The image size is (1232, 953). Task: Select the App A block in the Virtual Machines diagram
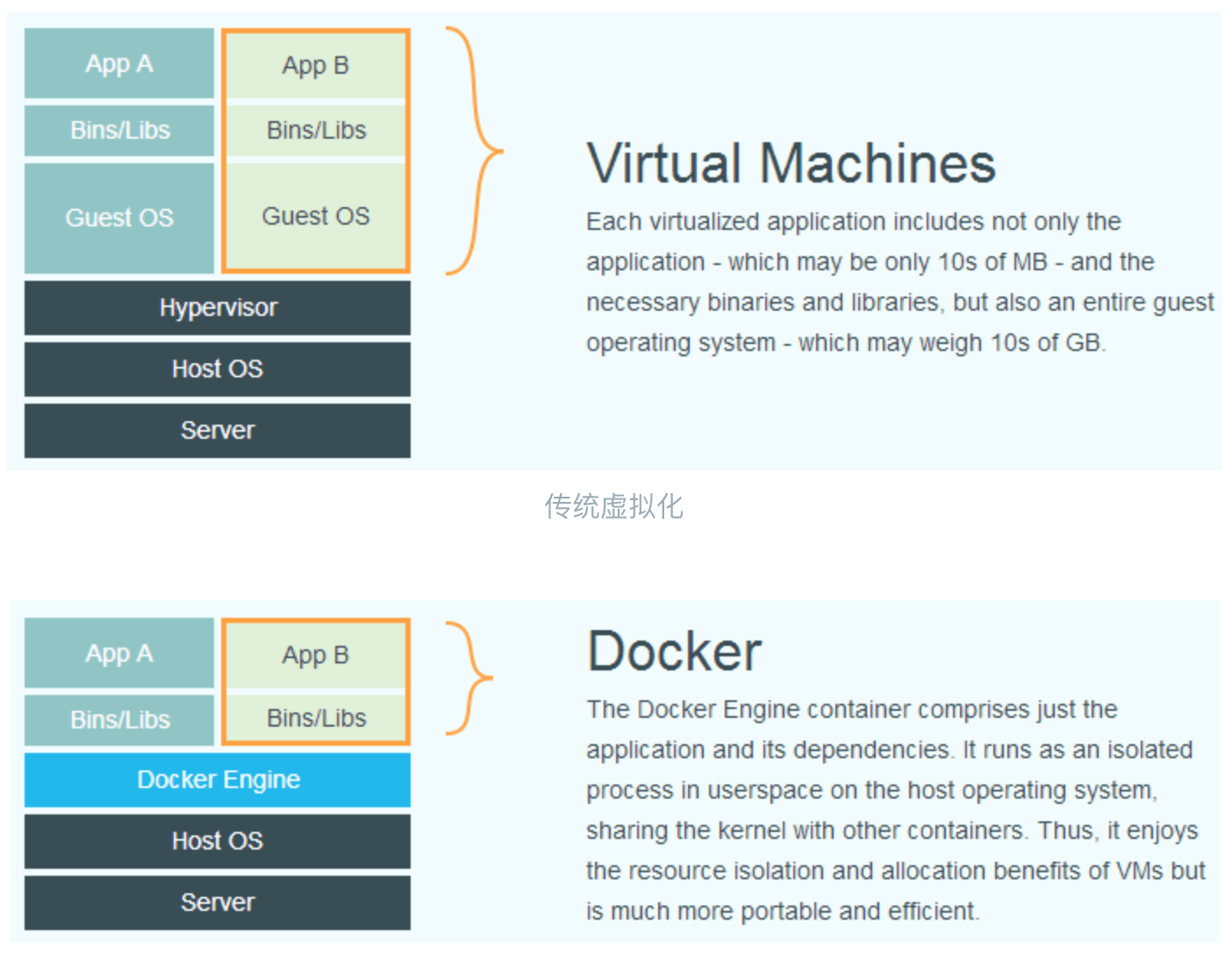pos(119,64)
